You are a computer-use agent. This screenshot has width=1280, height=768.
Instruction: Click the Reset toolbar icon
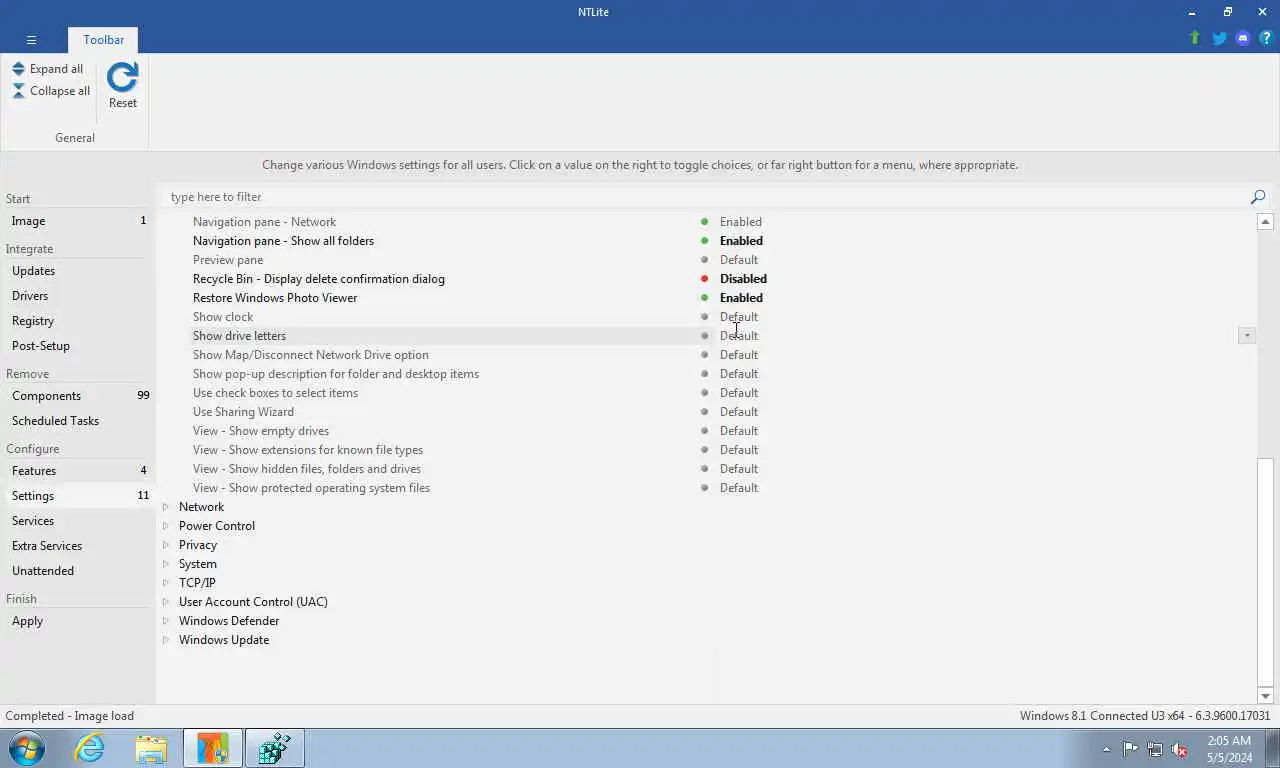pos(123,79)
